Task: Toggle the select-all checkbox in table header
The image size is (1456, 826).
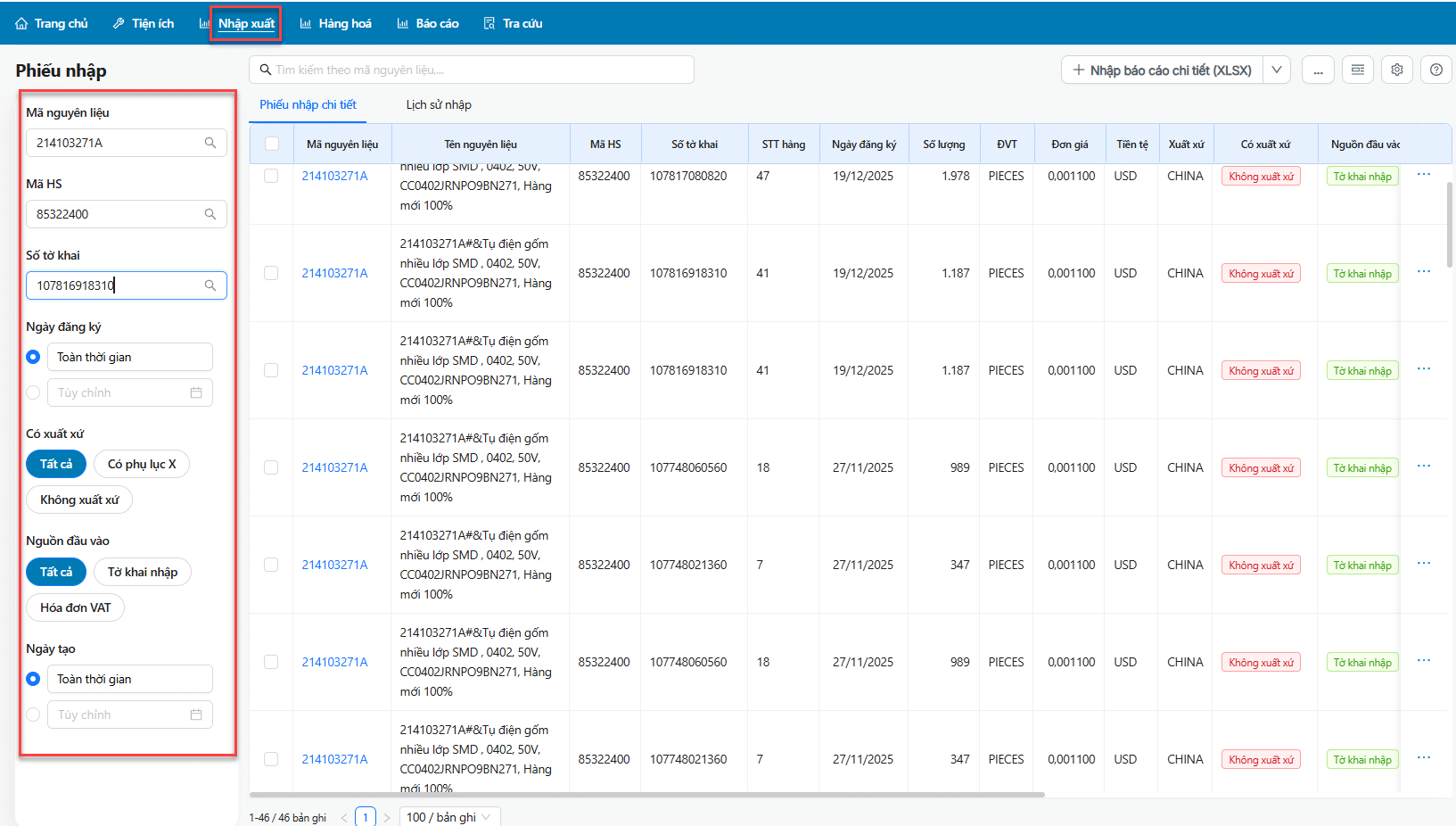Action: click(x=272, y=144)
